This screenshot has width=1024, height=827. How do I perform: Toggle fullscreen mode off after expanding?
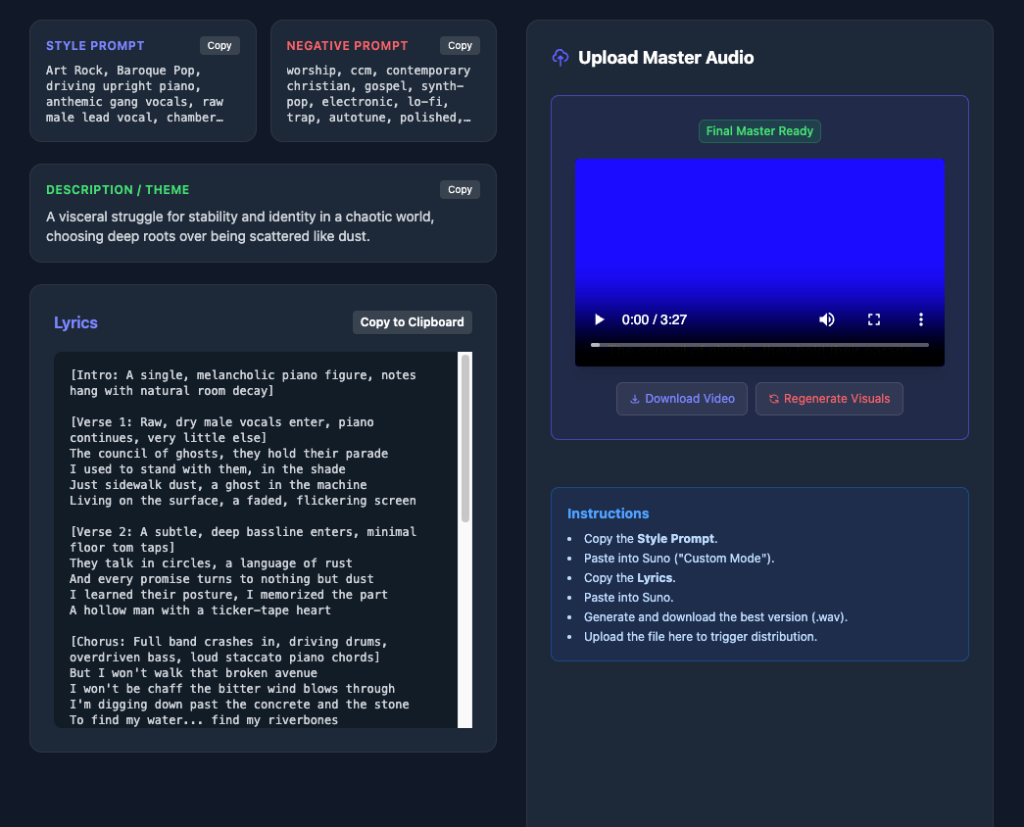click(873, 319)
